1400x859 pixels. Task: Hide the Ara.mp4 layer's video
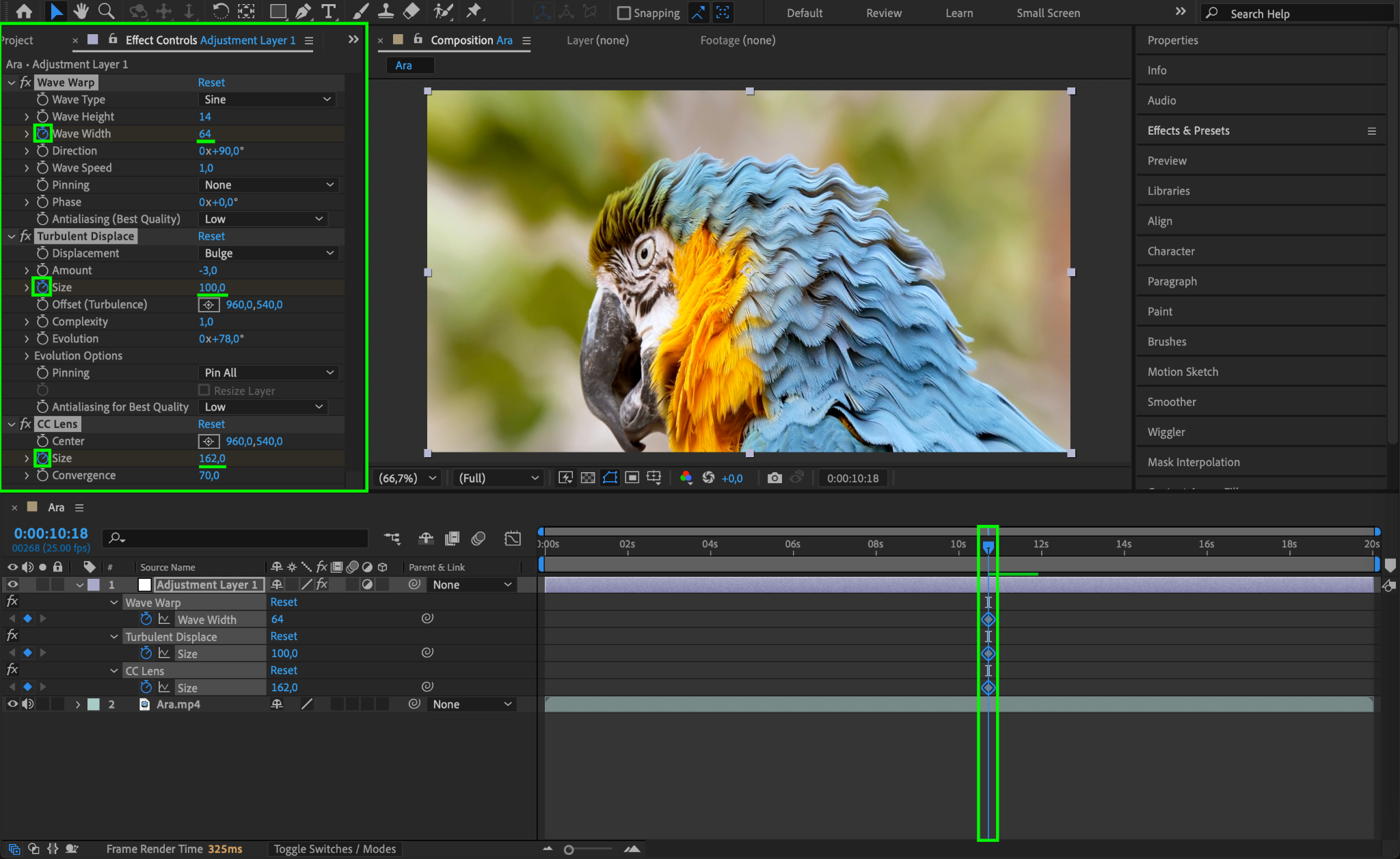click(x=12, y=704)
